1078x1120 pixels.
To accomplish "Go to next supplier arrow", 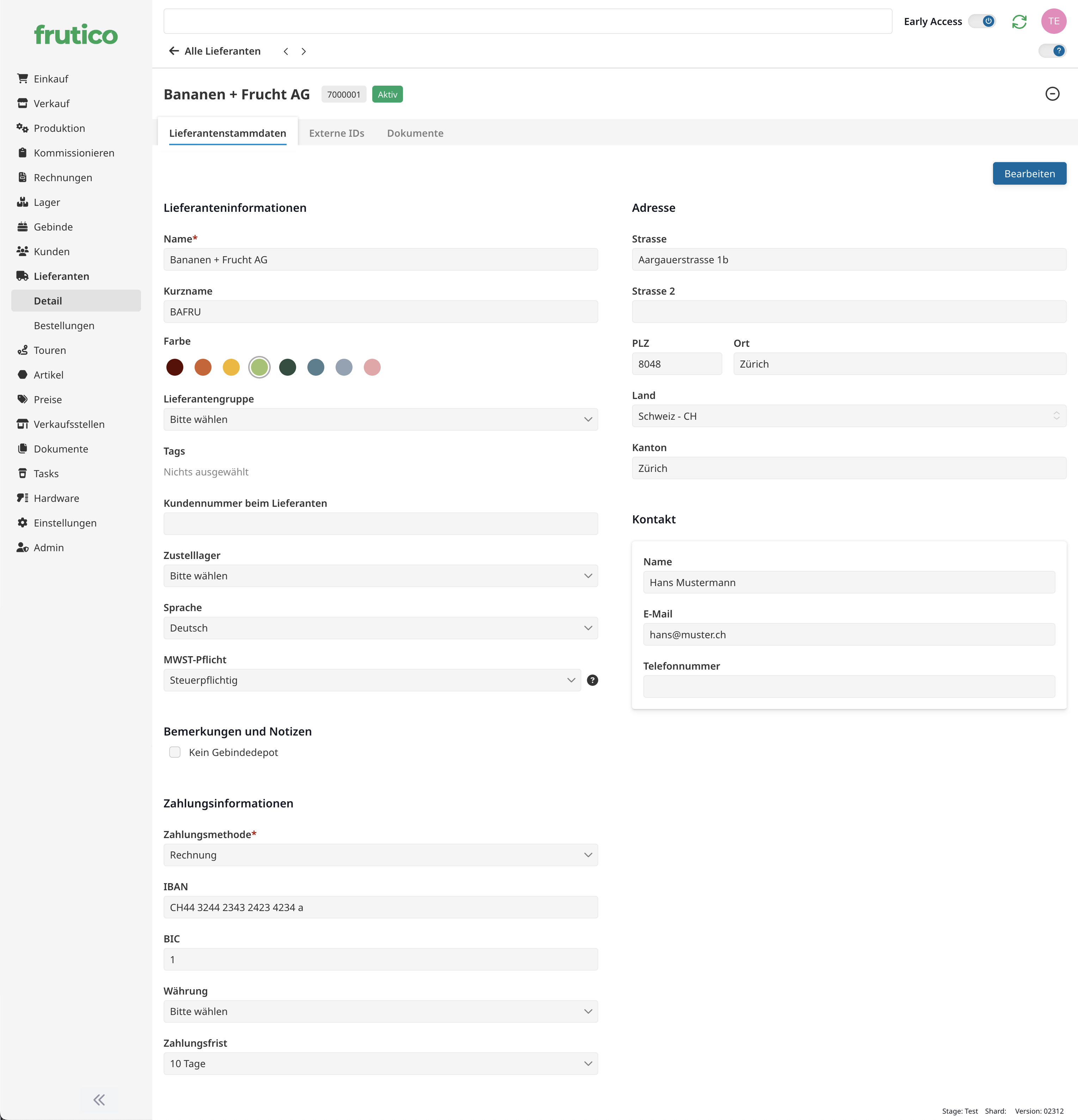I will [304, 51].
